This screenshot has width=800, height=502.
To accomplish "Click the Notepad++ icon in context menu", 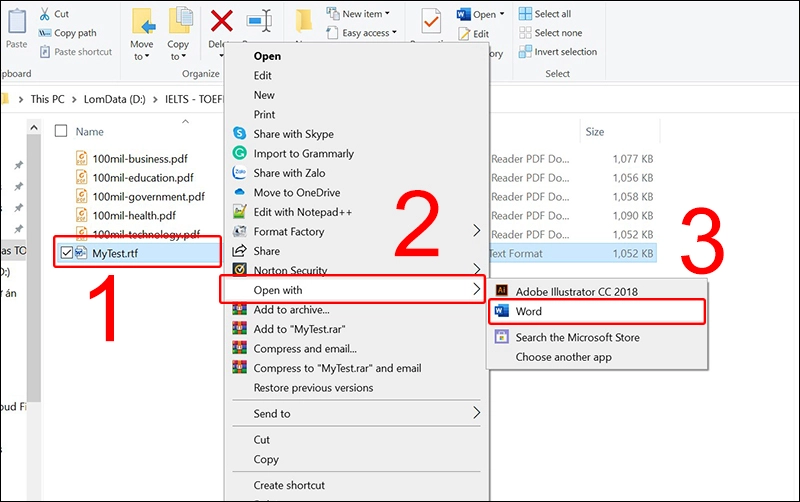I will (239, 211).
